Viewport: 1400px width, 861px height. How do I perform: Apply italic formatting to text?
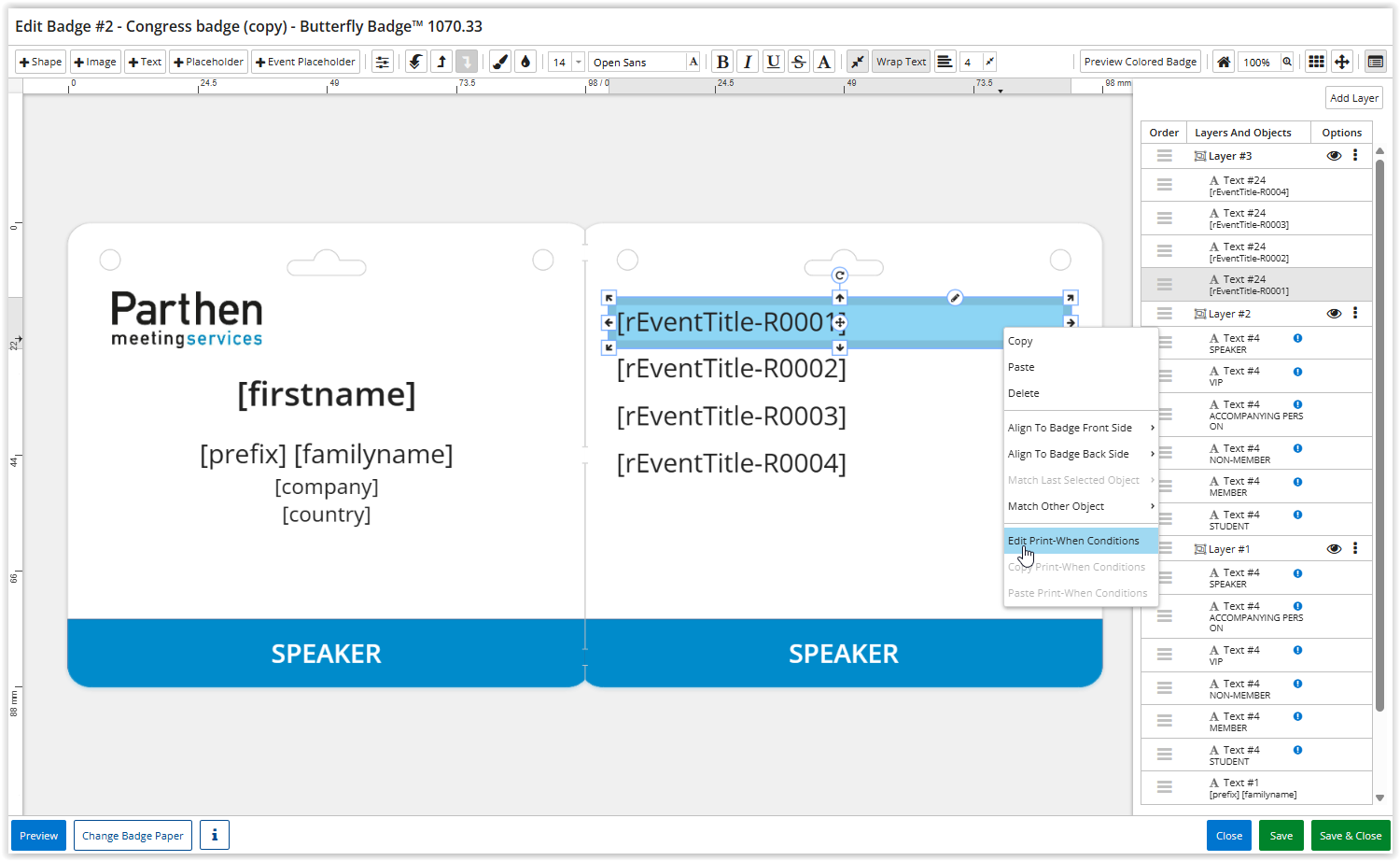(x=748, y=62)
